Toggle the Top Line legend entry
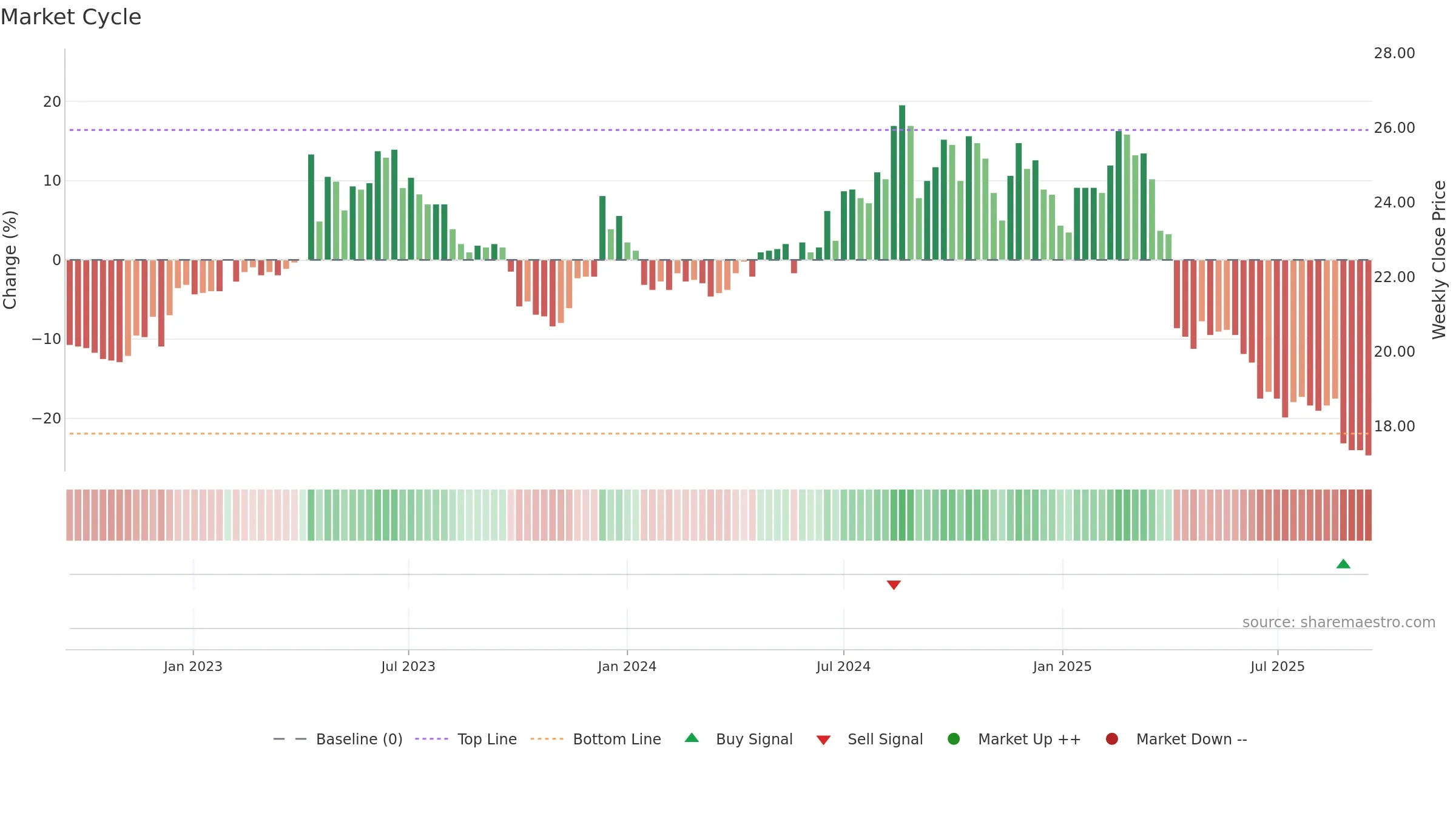This screenshot has height=819, width=1456. pos(466,739)
